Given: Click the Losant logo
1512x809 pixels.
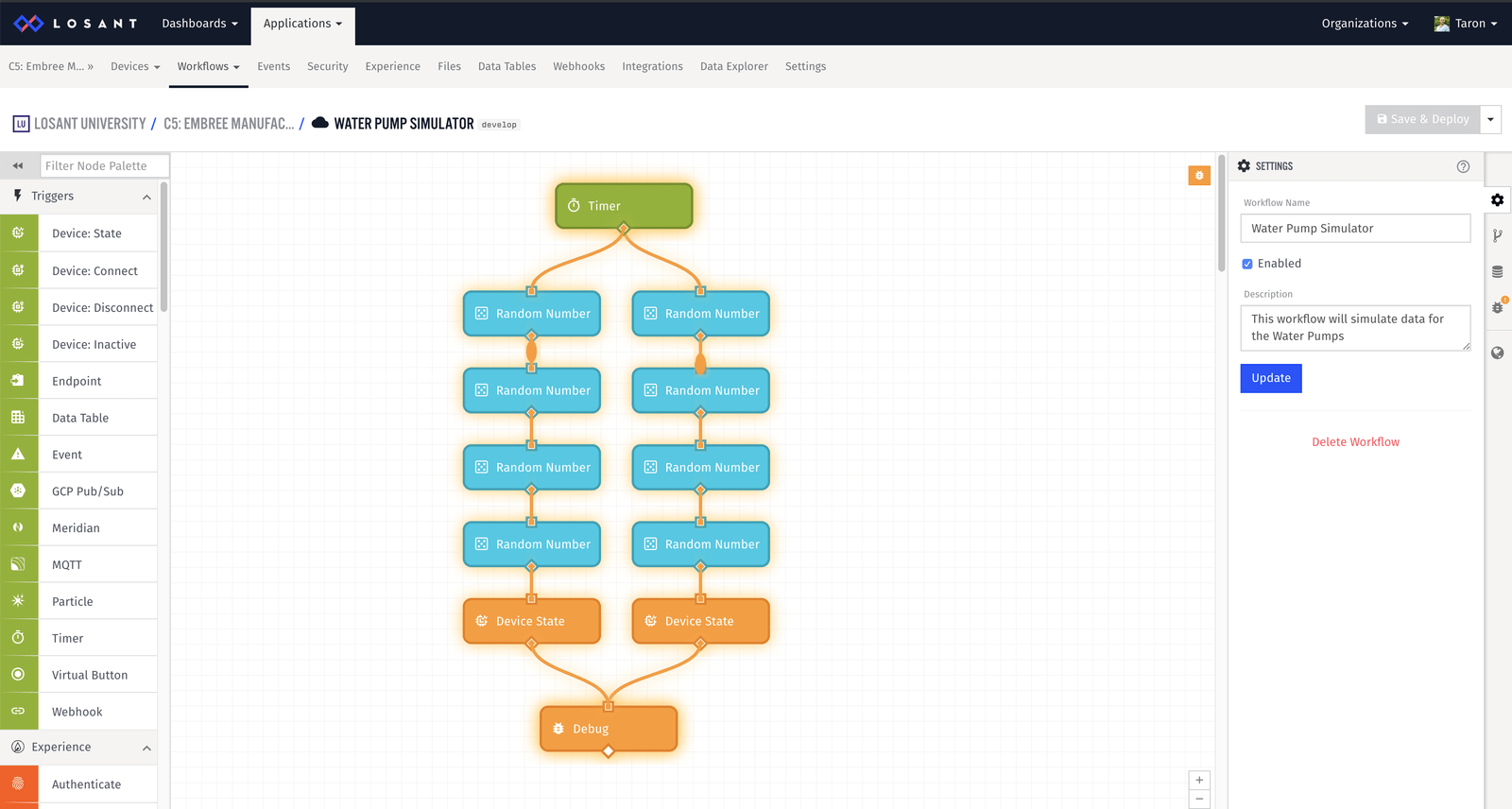Looking at the screenshot, I should 75,23.
